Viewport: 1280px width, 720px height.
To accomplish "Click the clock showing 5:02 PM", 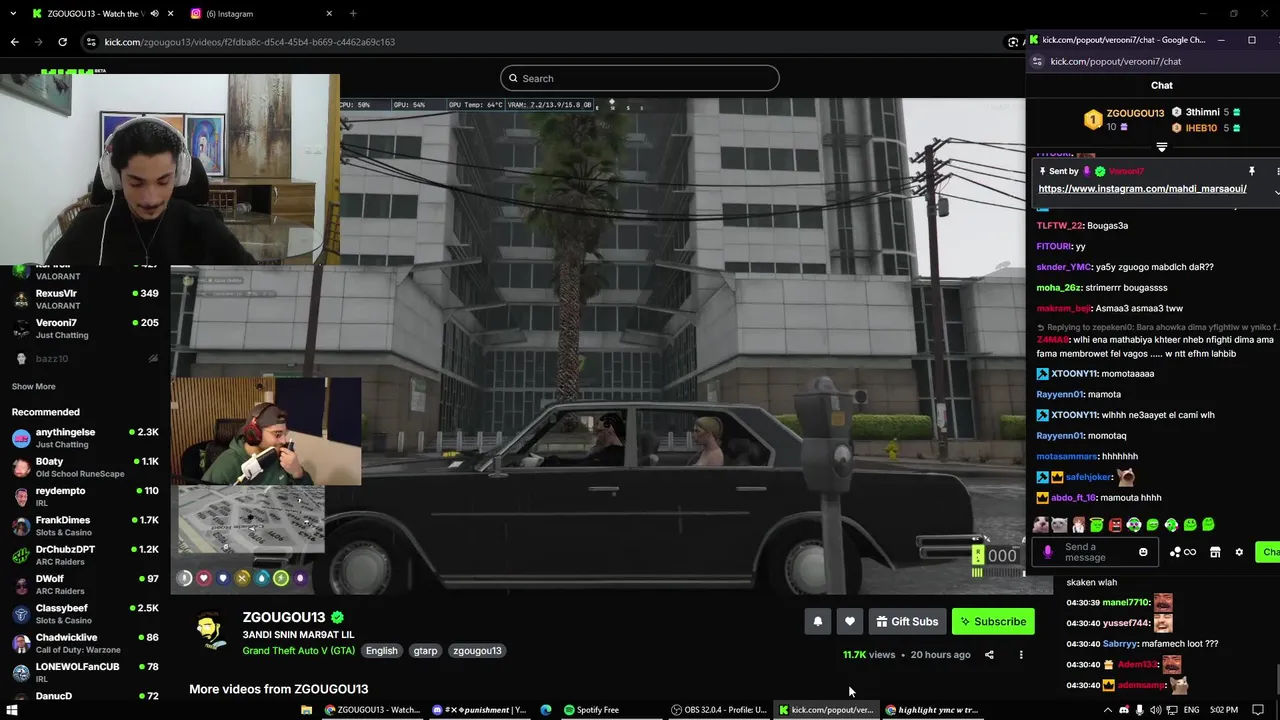I will (1223, 710).
